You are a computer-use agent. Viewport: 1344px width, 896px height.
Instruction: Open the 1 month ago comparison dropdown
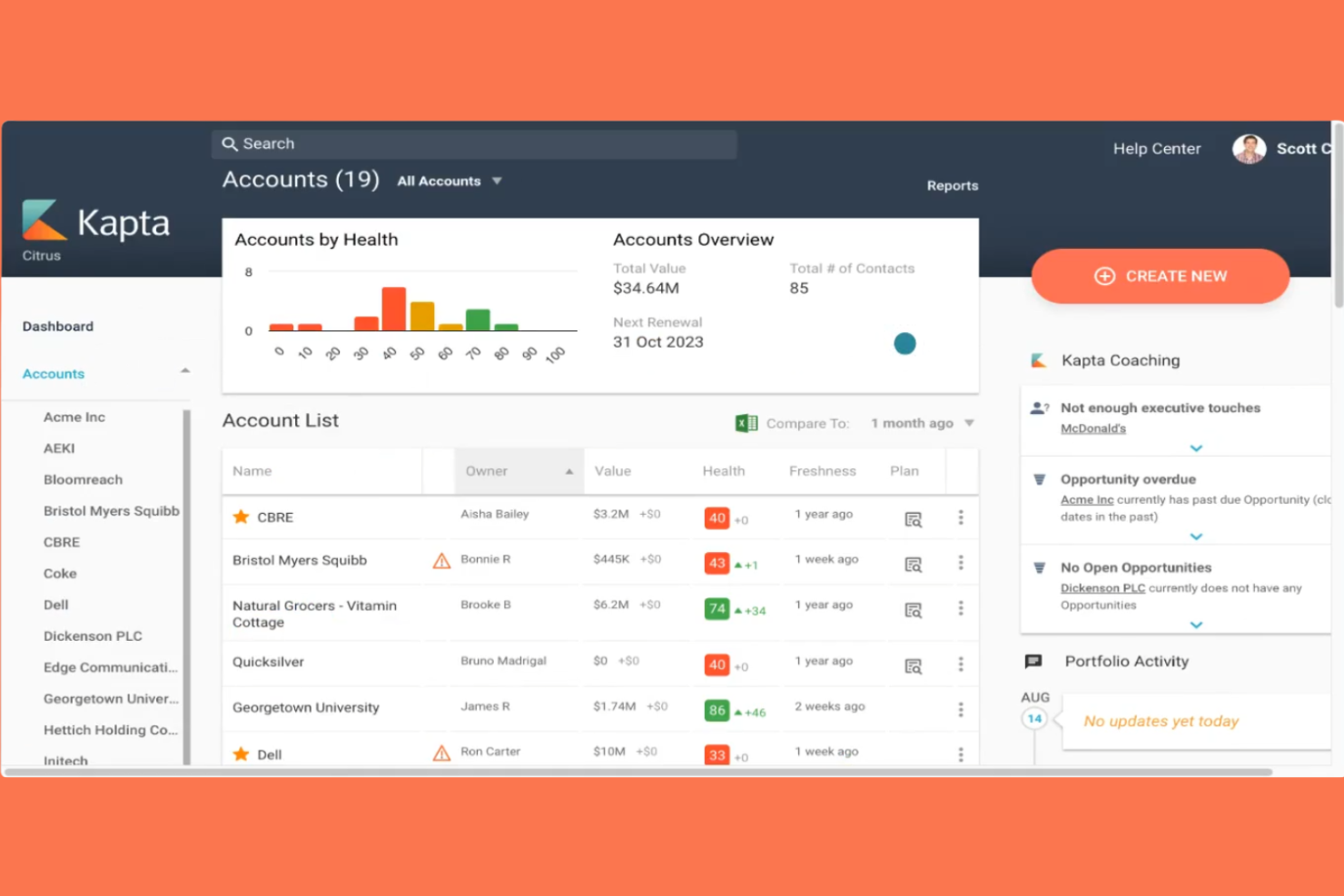[922, 423]
